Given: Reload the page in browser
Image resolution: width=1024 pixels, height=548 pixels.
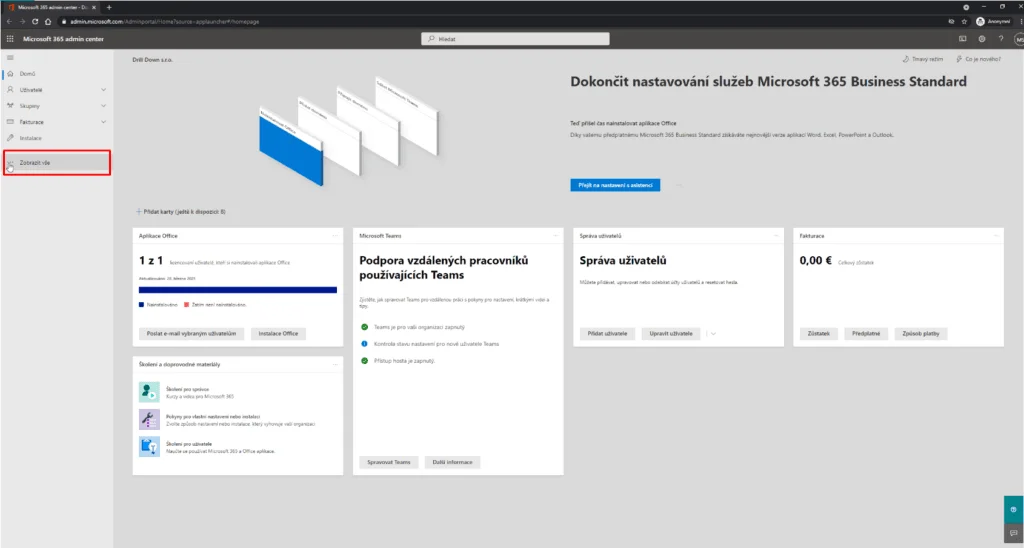Looking at the screenshot, I should click(x=35, y=22).
